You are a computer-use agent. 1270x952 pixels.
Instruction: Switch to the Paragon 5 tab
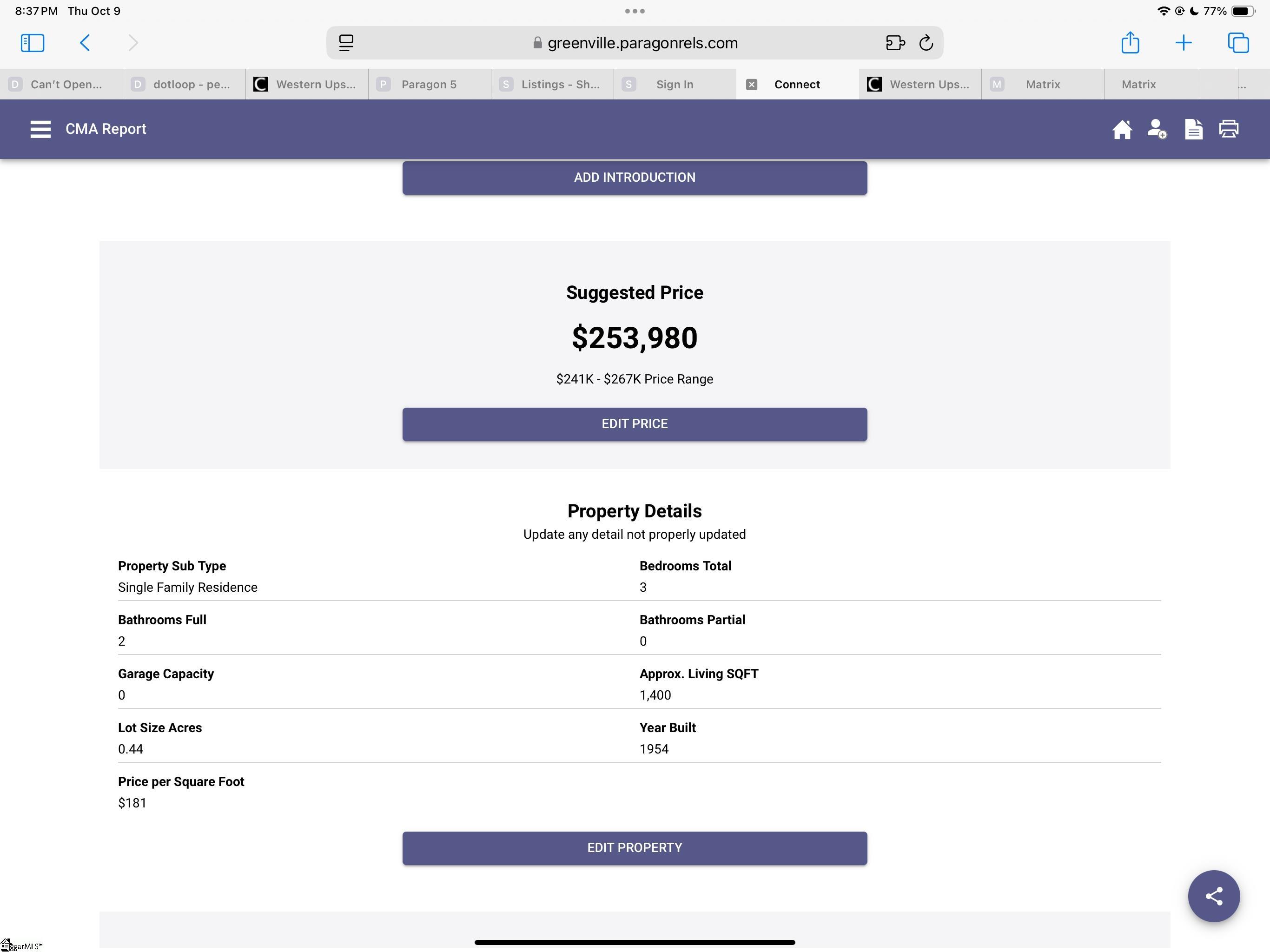point(429,85)
